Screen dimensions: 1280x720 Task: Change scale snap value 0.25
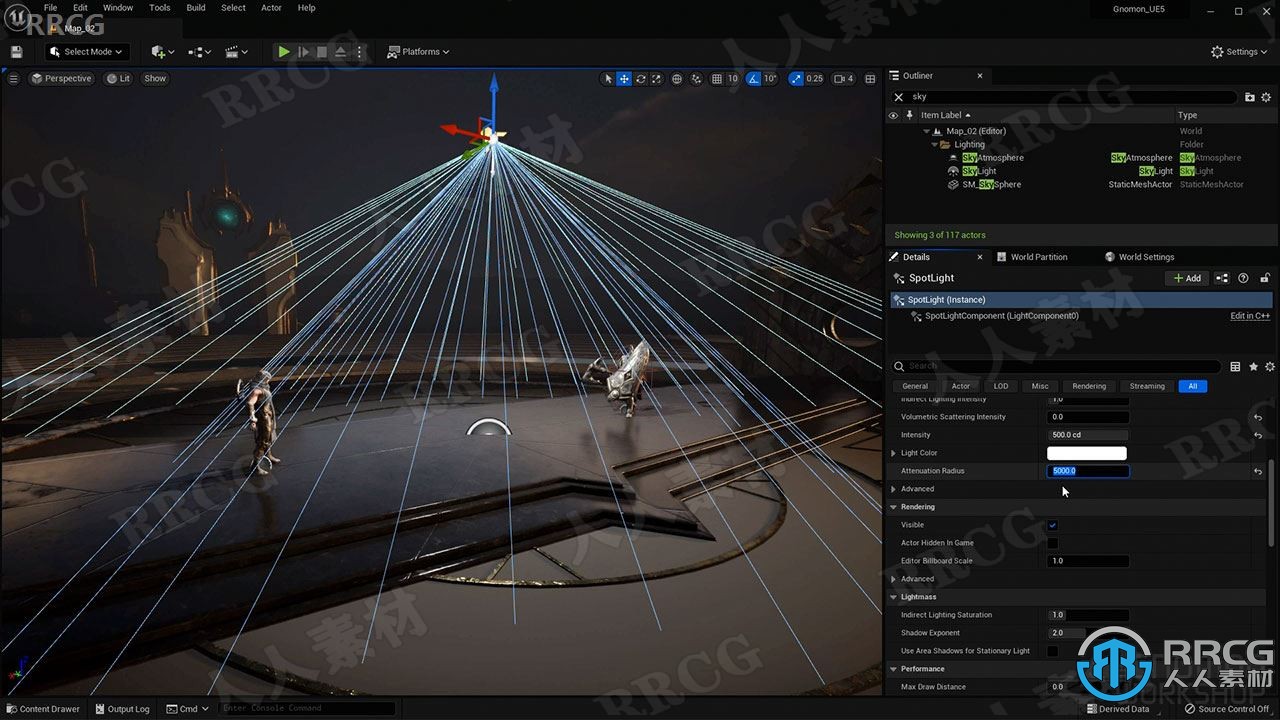pyautogui.click(x=815, y=78)
